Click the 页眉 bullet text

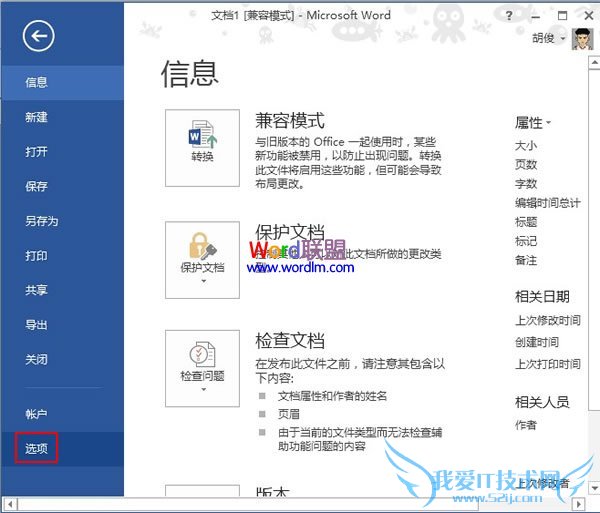pos(289,414)
